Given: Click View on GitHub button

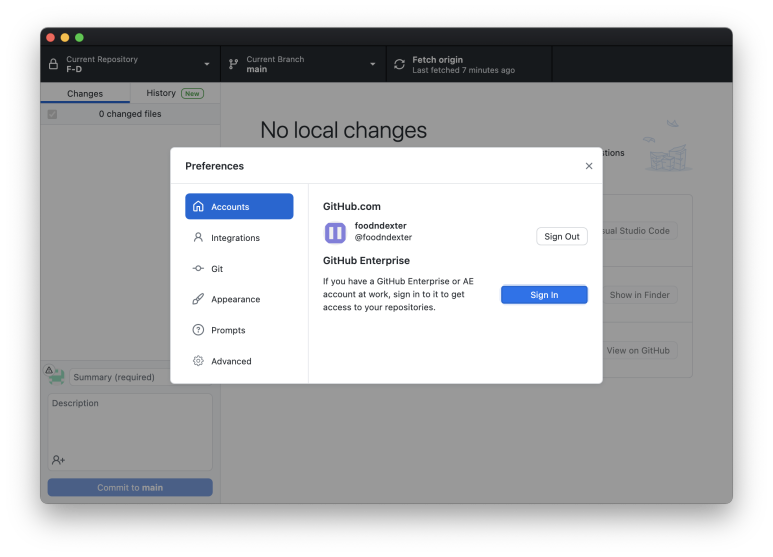Looking at the screenshot, I should [639, 350].
